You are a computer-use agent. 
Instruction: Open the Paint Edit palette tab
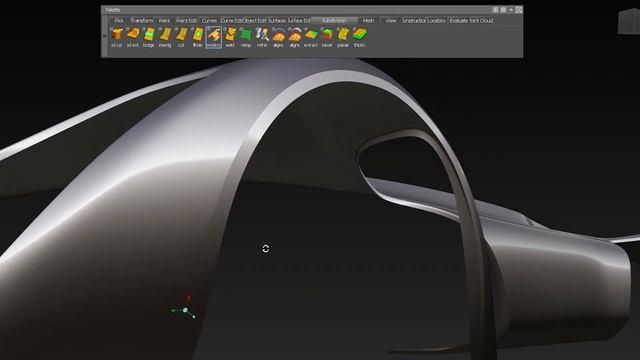187,20
